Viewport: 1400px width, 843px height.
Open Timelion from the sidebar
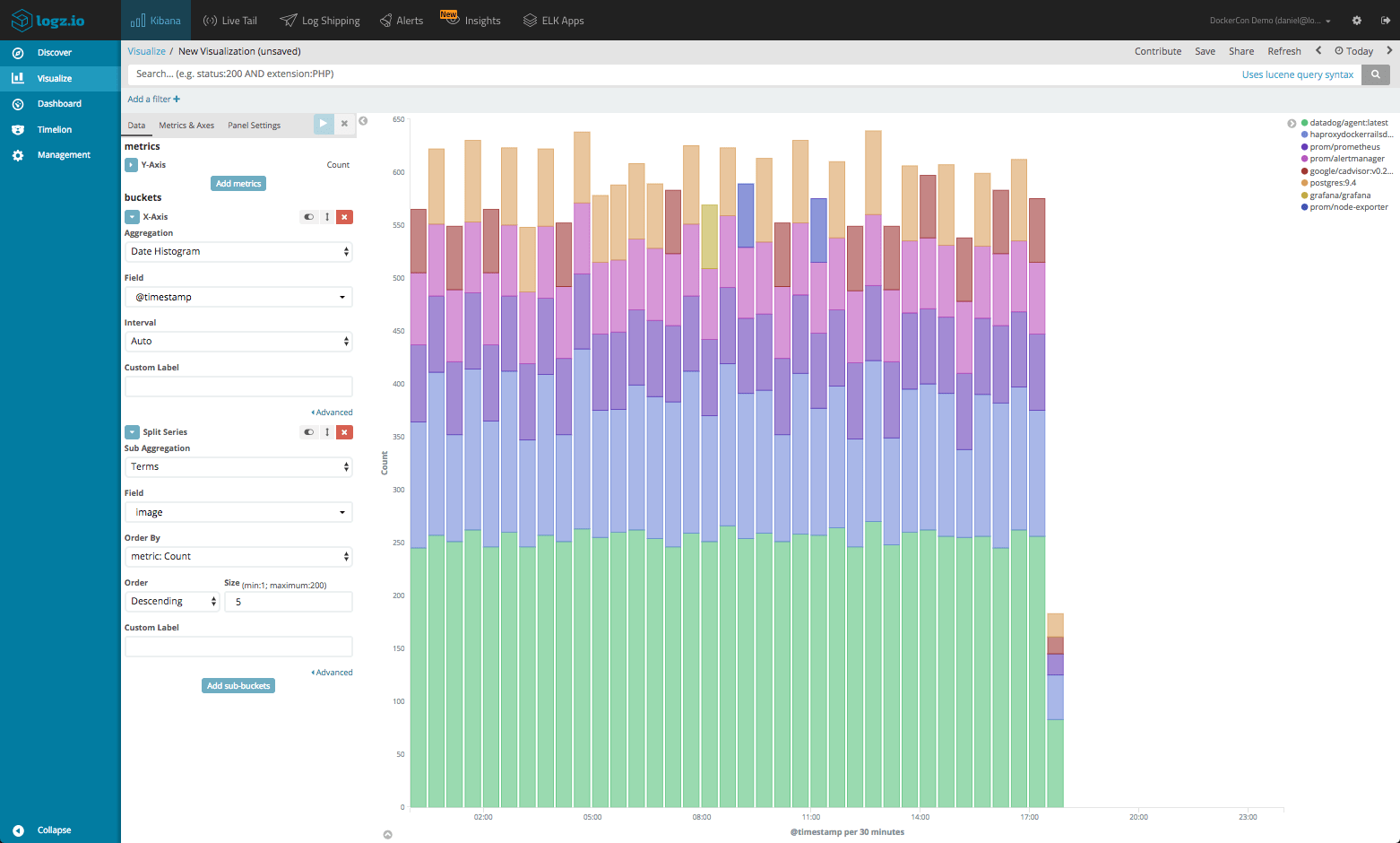point(54,130)
